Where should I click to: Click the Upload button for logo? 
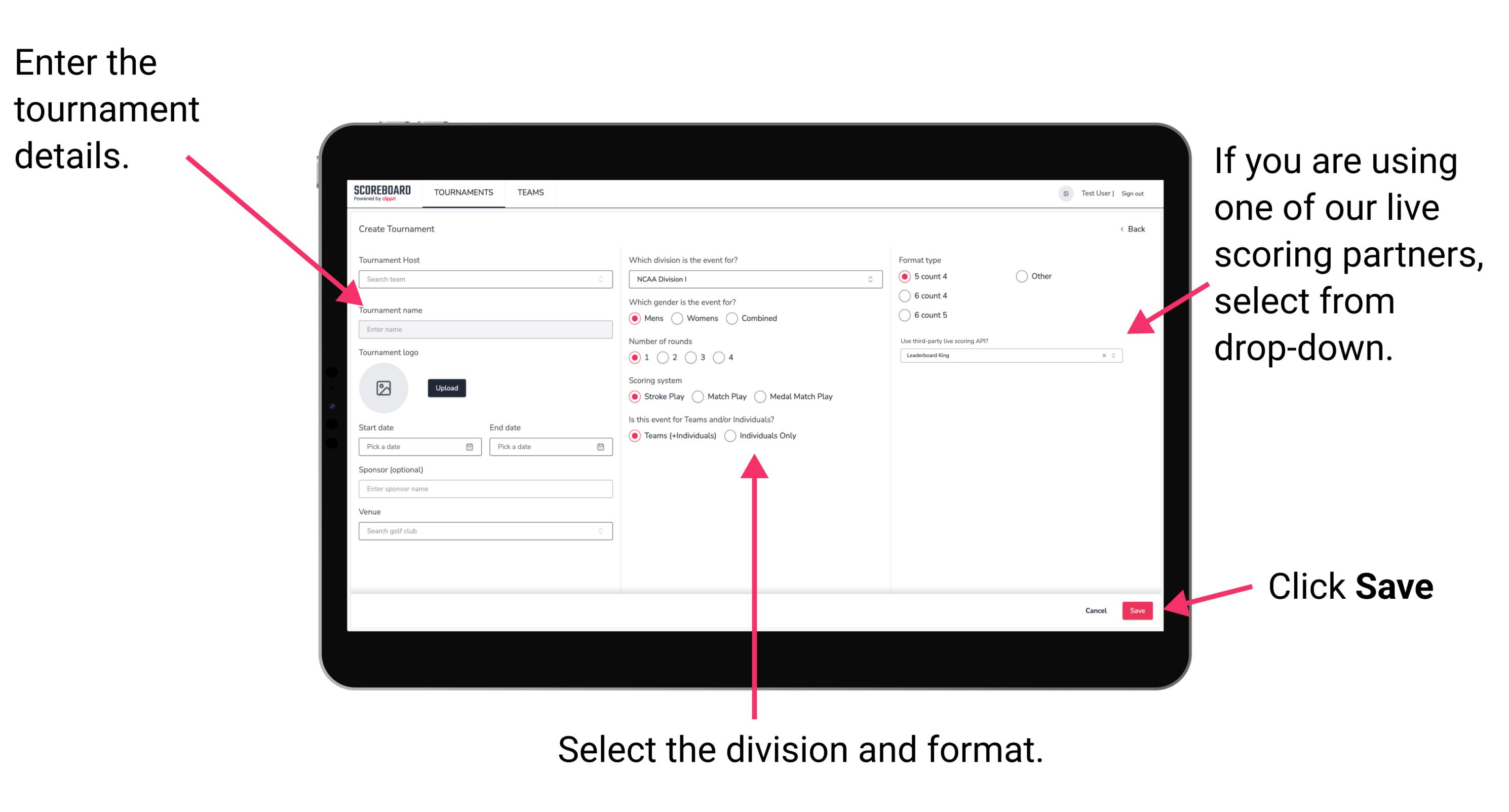[446, 388]
